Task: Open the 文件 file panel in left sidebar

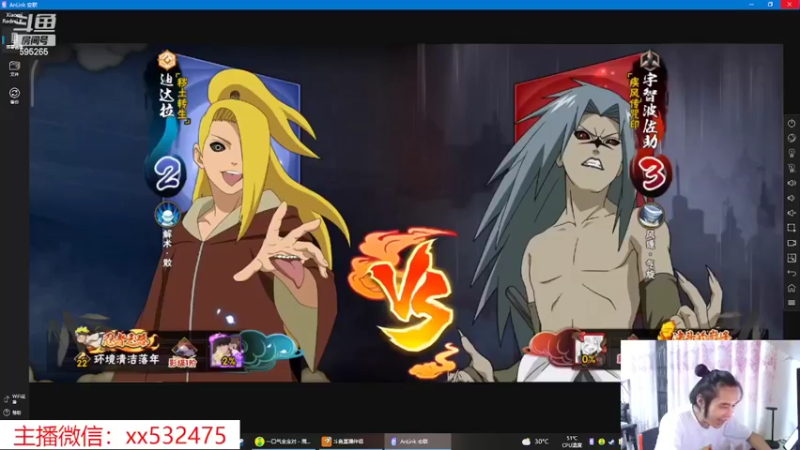Action: click(14, 69)
